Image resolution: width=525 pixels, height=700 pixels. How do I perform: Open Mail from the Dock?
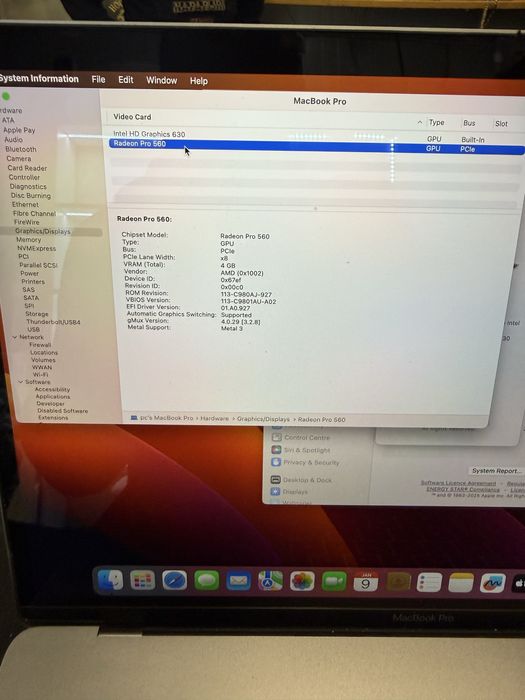(238, 581)
